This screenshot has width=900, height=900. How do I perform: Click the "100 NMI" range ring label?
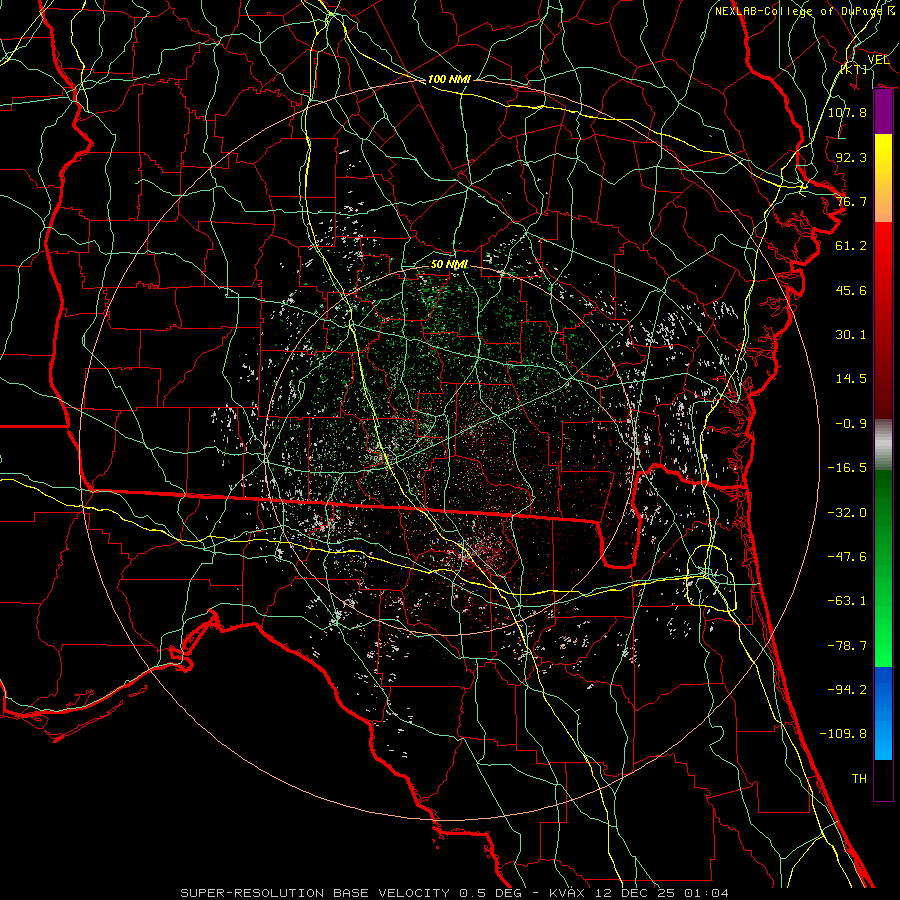coord(449,79)
